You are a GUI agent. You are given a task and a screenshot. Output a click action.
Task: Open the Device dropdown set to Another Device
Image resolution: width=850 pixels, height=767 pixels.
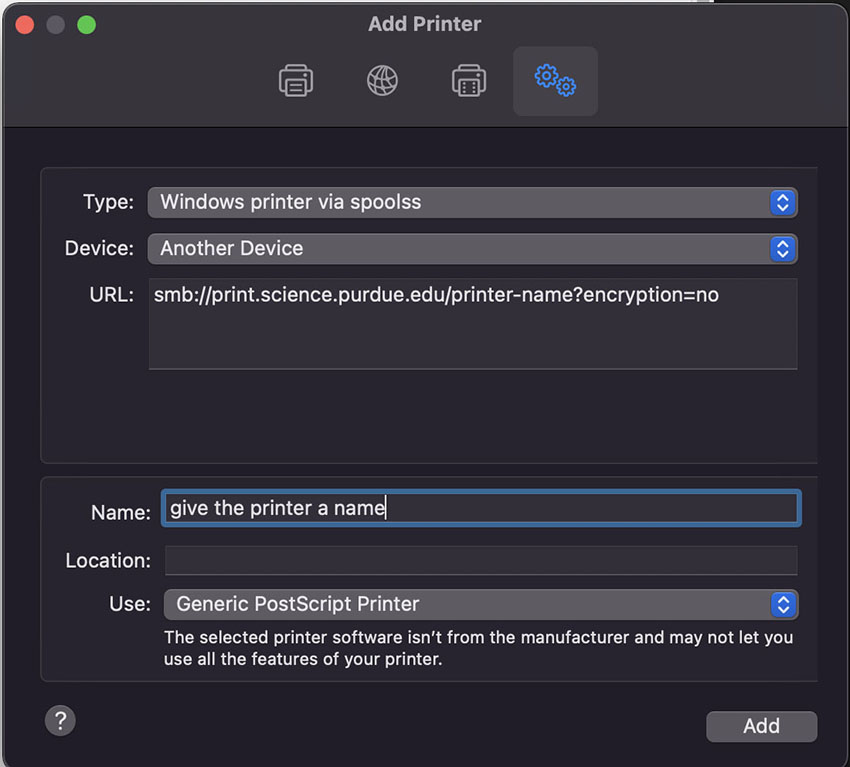(x=472, y=248)
